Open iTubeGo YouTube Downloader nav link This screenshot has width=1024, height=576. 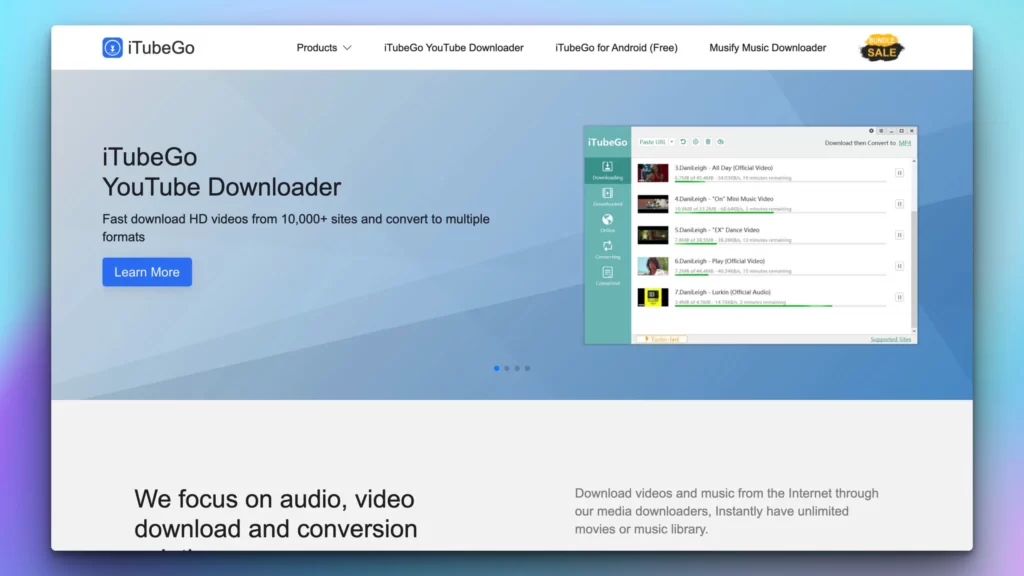tap(454, 48)
